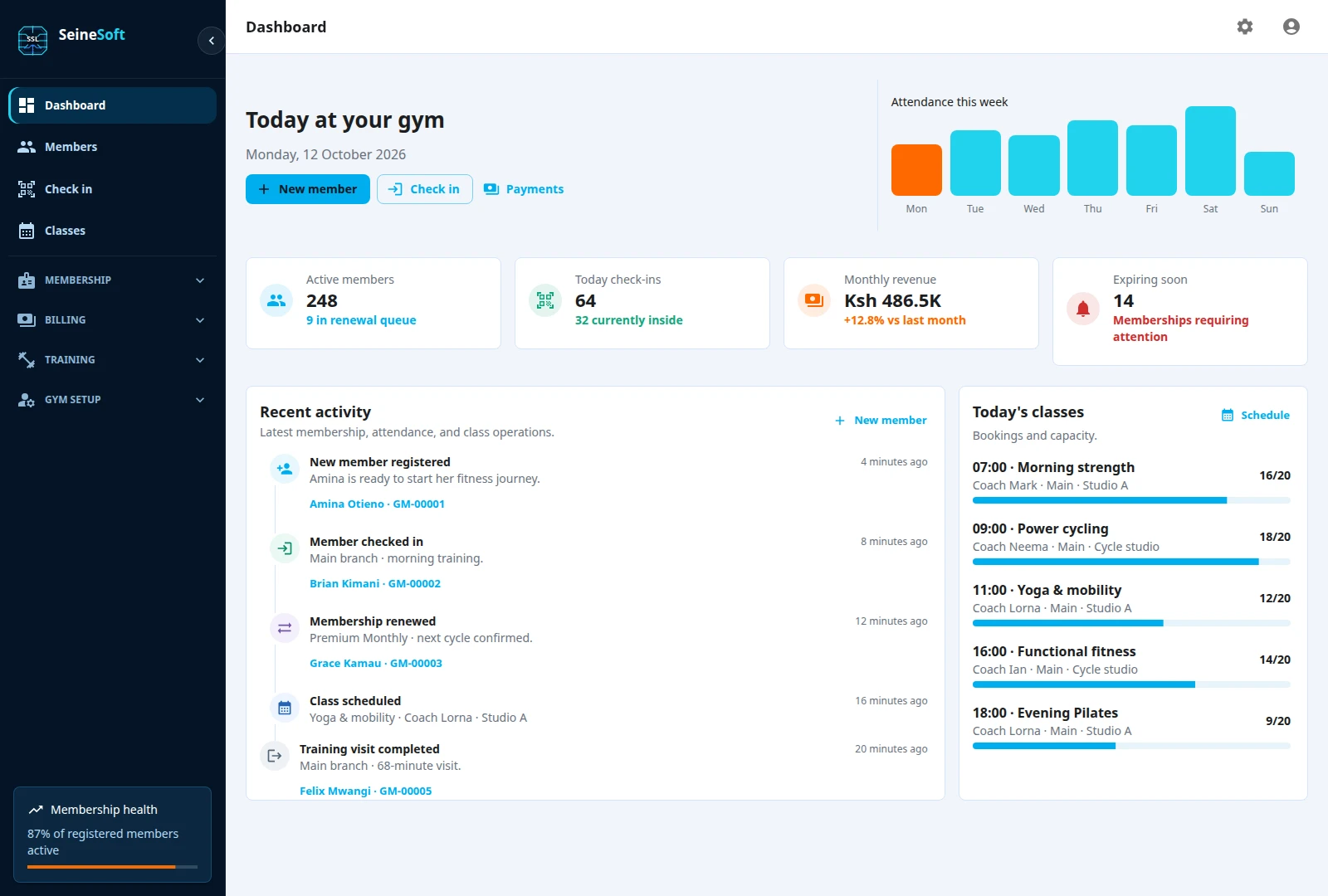Image resolution: width=1328 pixels, height=896 pixels.
Task: Open settings via the gear icon
Action: (x=1245, y=27)
